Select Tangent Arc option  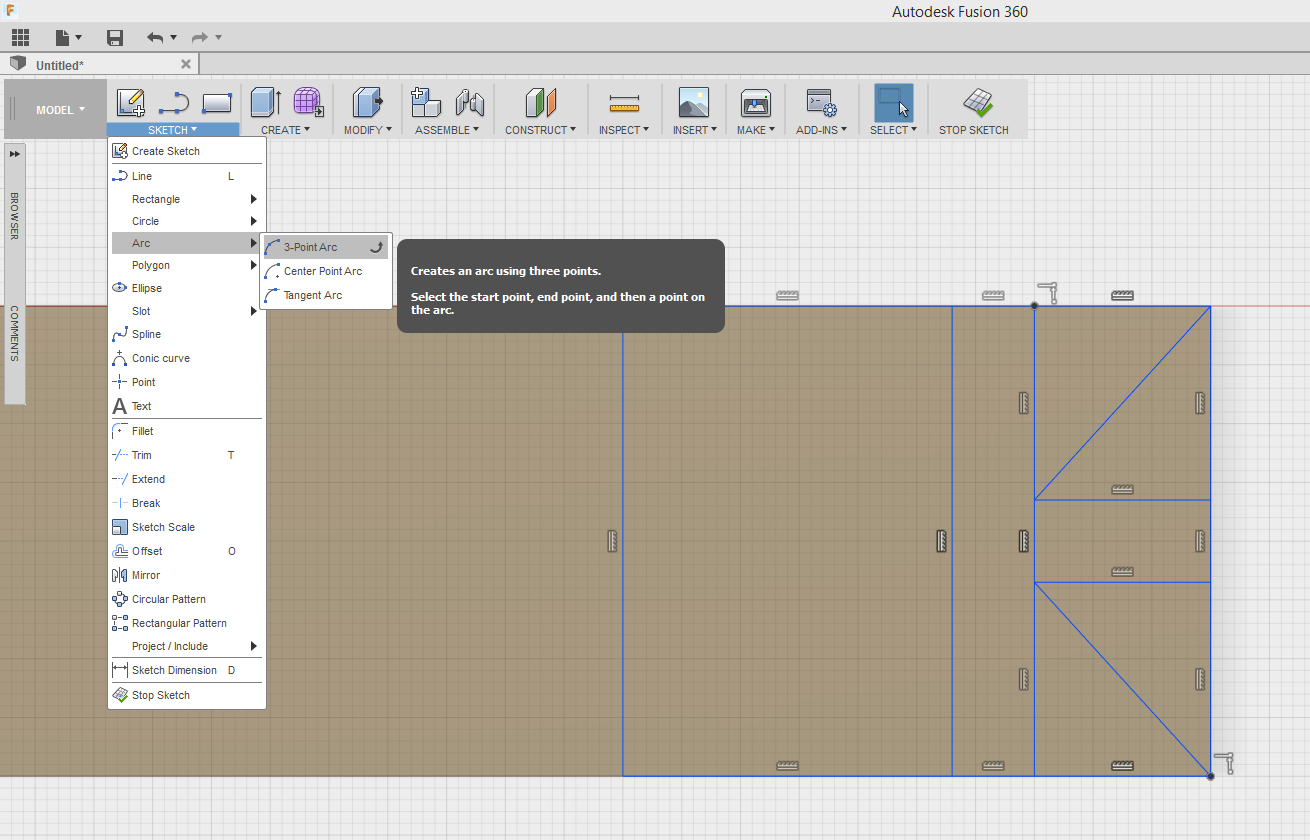coord(325,295)
